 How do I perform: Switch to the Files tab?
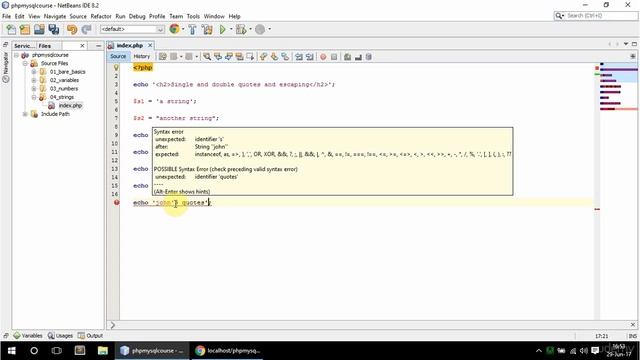click(x=45, y=46)
